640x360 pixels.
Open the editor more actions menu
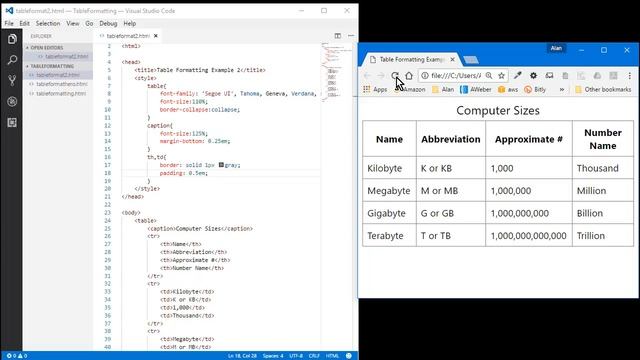(351, 36)
